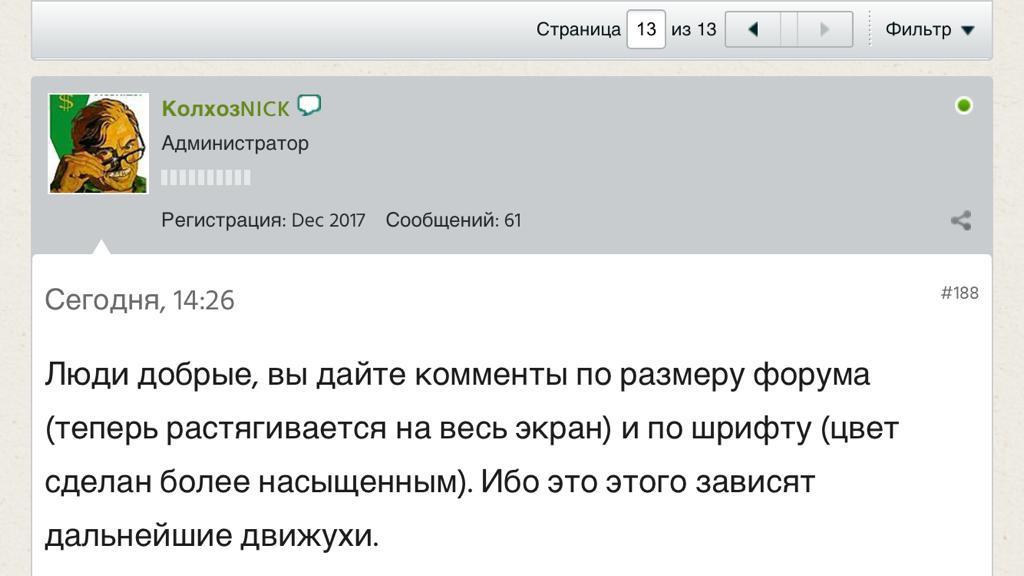The image size is (1024, 576).
Task: Click the Сегодня, 14:26 post timestamp
Action: [x=140, y=300]
